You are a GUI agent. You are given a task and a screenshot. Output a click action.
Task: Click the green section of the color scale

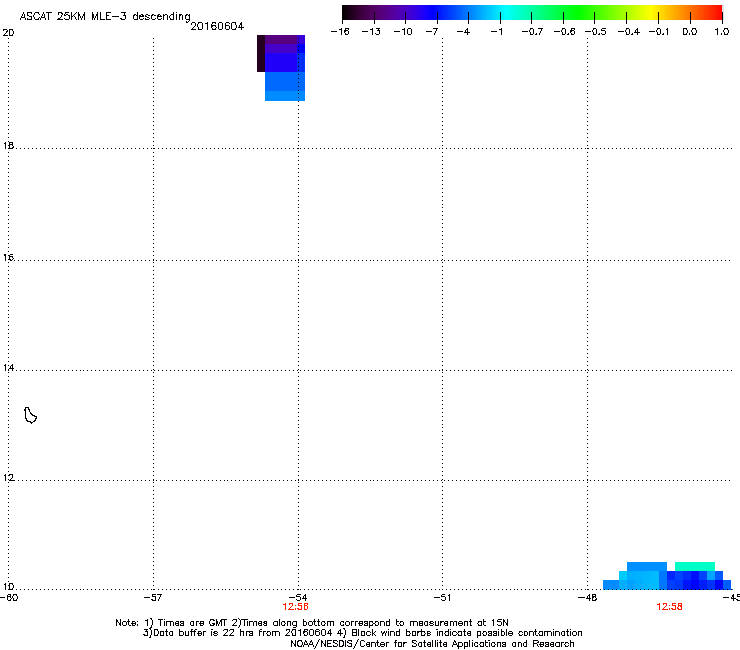pyautogui.click(x=580, y=12)
